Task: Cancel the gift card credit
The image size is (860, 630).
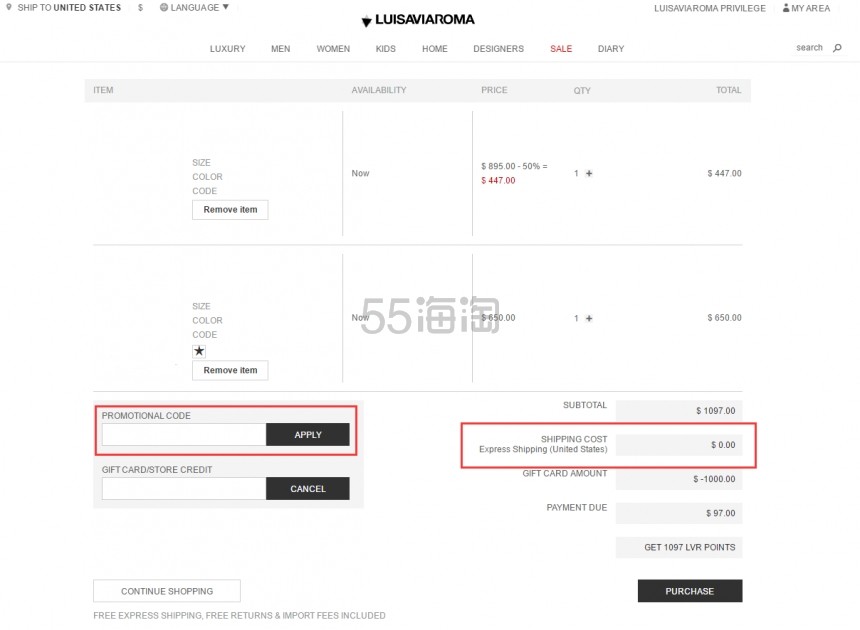Action: pos(308,489)
